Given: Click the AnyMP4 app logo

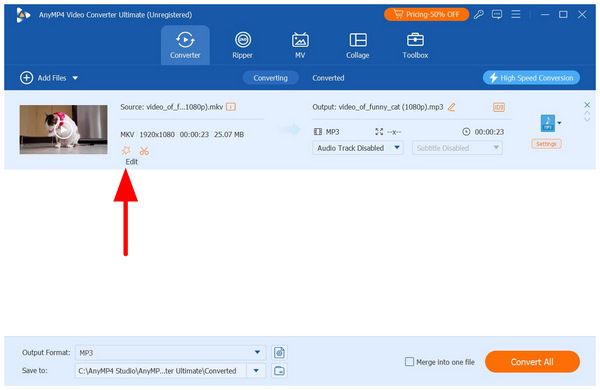Looking at the screenshot, I should (x=23, y=15).
